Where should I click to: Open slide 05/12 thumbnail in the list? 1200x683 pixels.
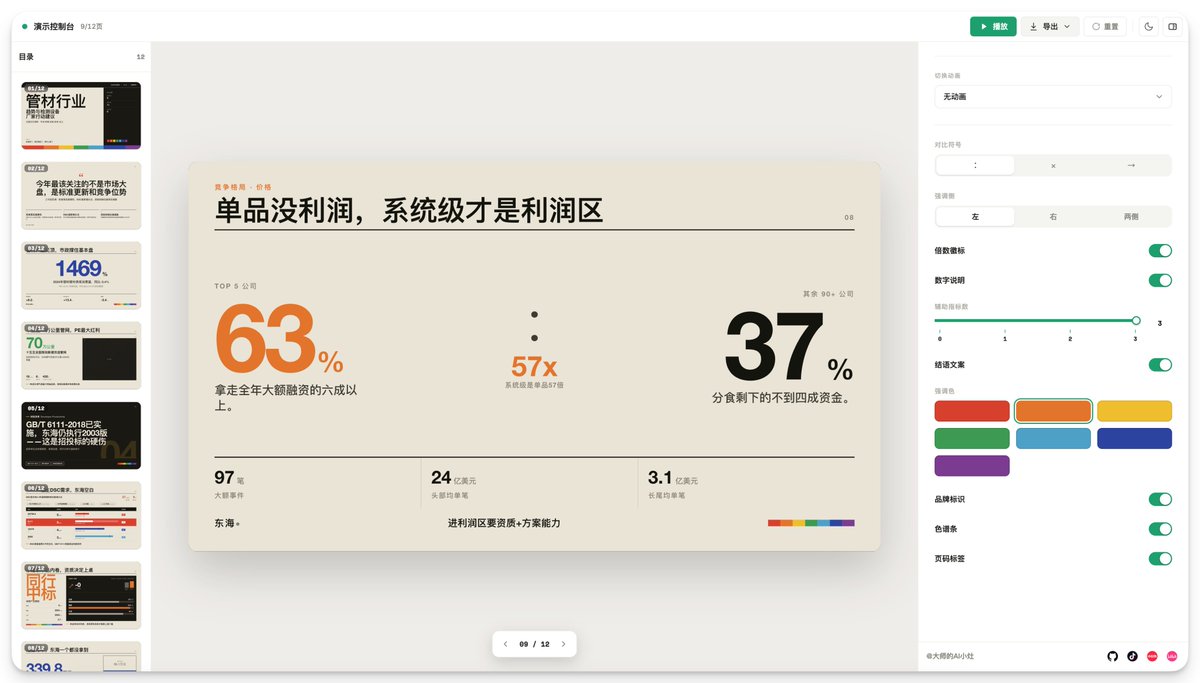81,436
